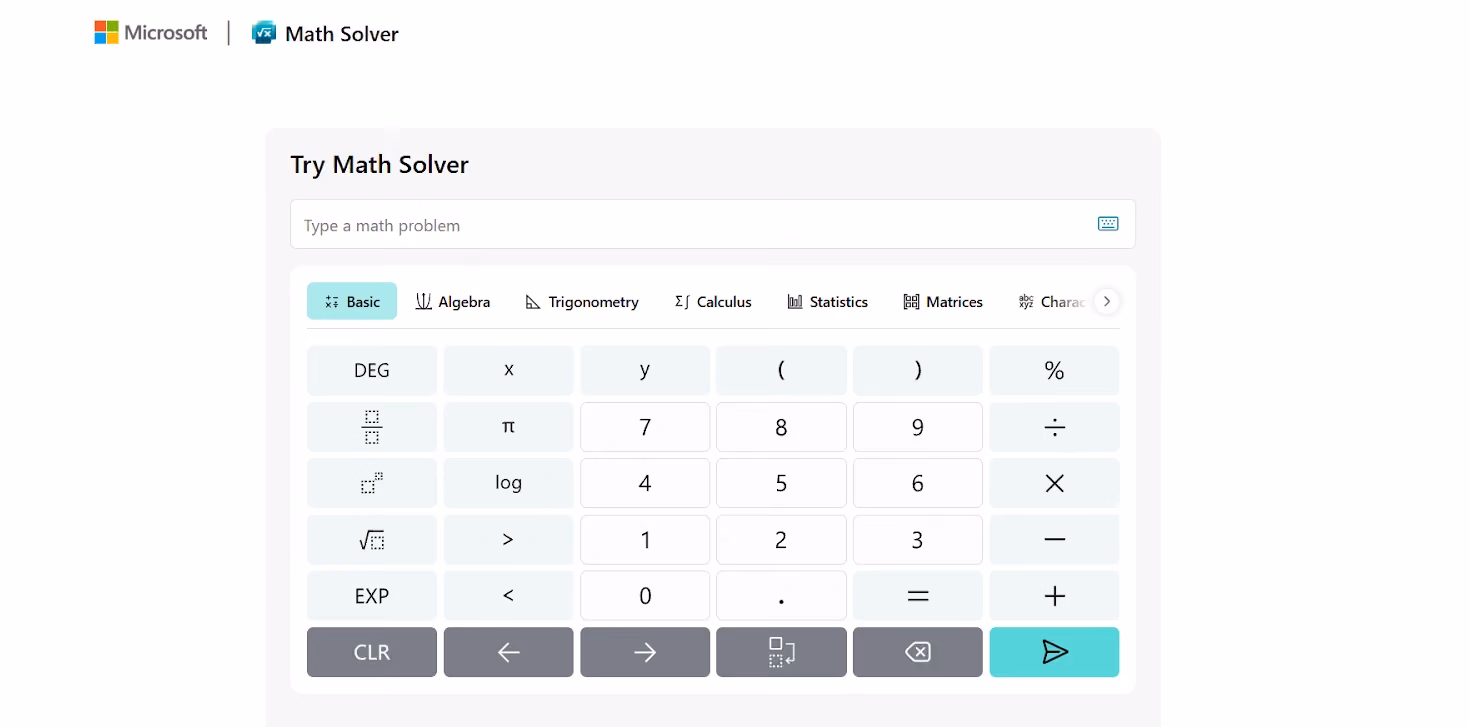Image resolution: width=1470 pixels, height=727 pixels.
Task: Switch to the Calculus tab
Action: point(713,301)
